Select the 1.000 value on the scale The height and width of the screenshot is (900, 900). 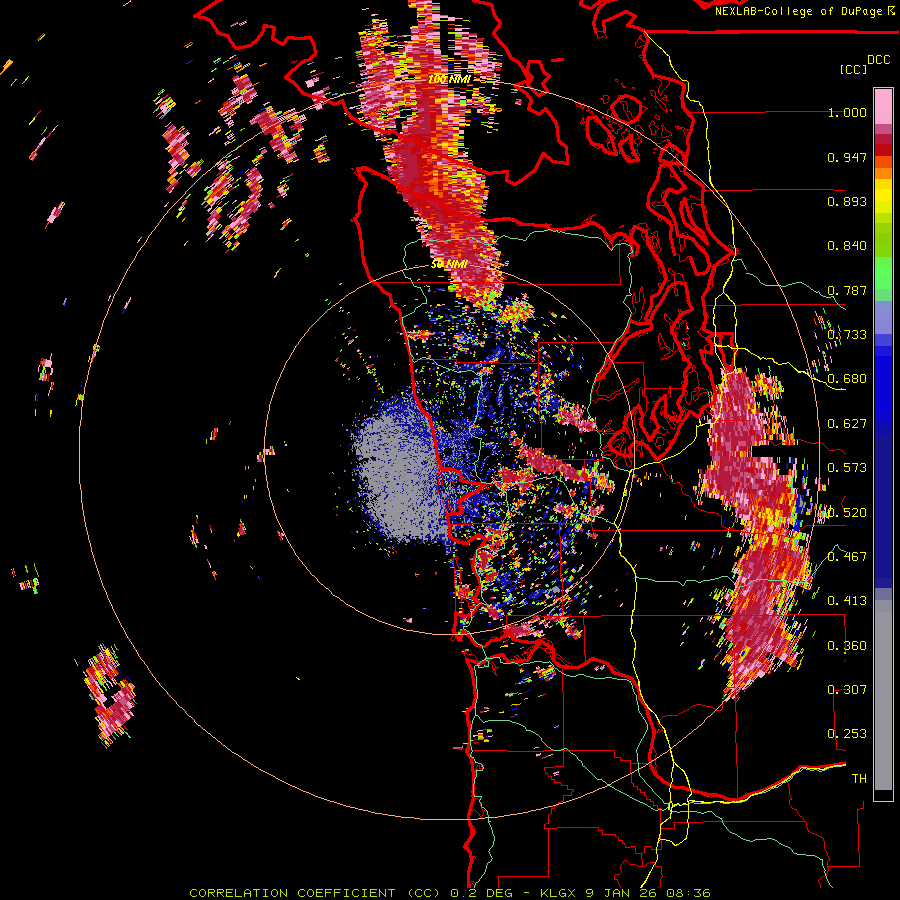point(847,112)
